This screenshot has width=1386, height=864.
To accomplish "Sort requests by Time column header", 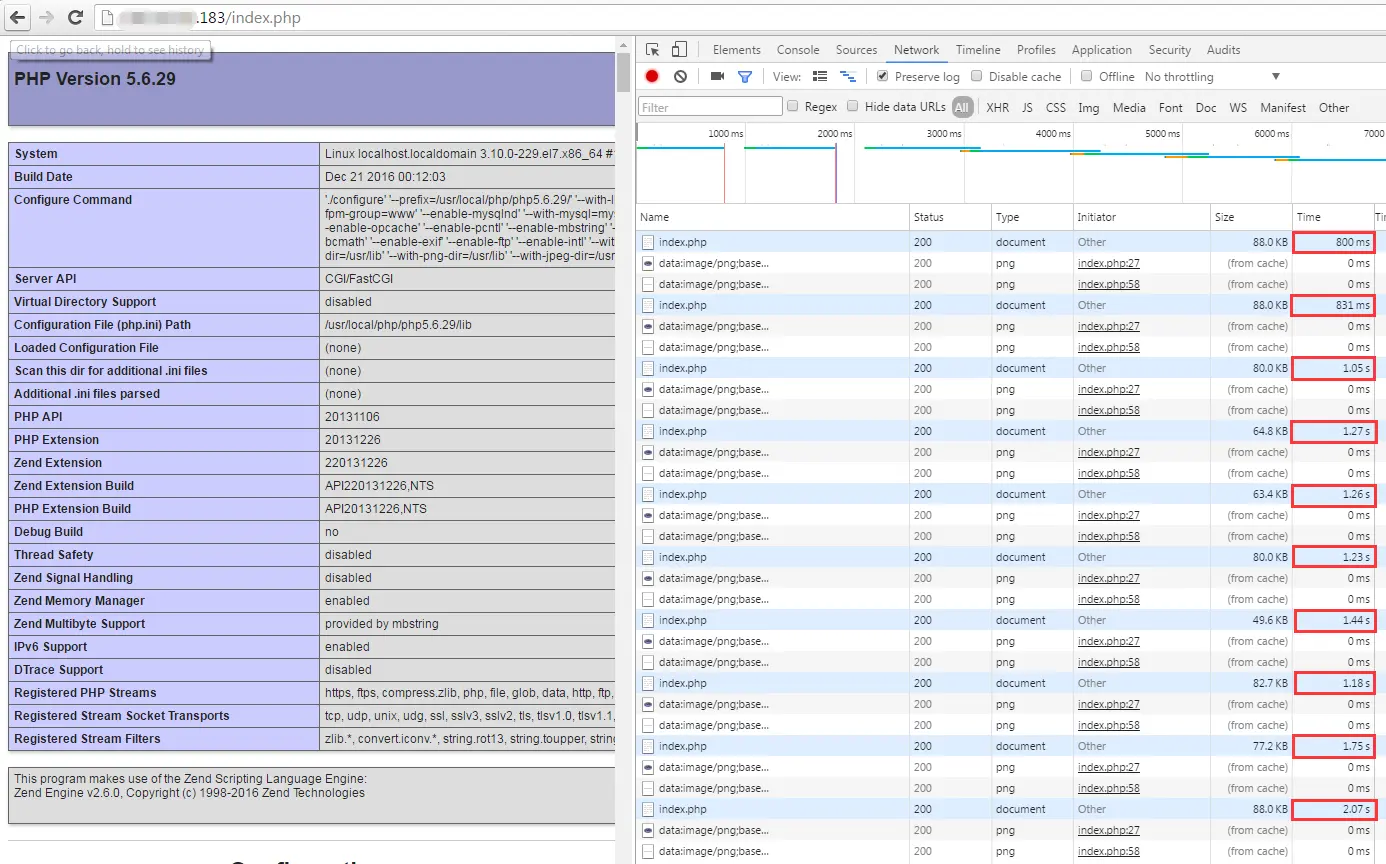I will pos(1332,217).
